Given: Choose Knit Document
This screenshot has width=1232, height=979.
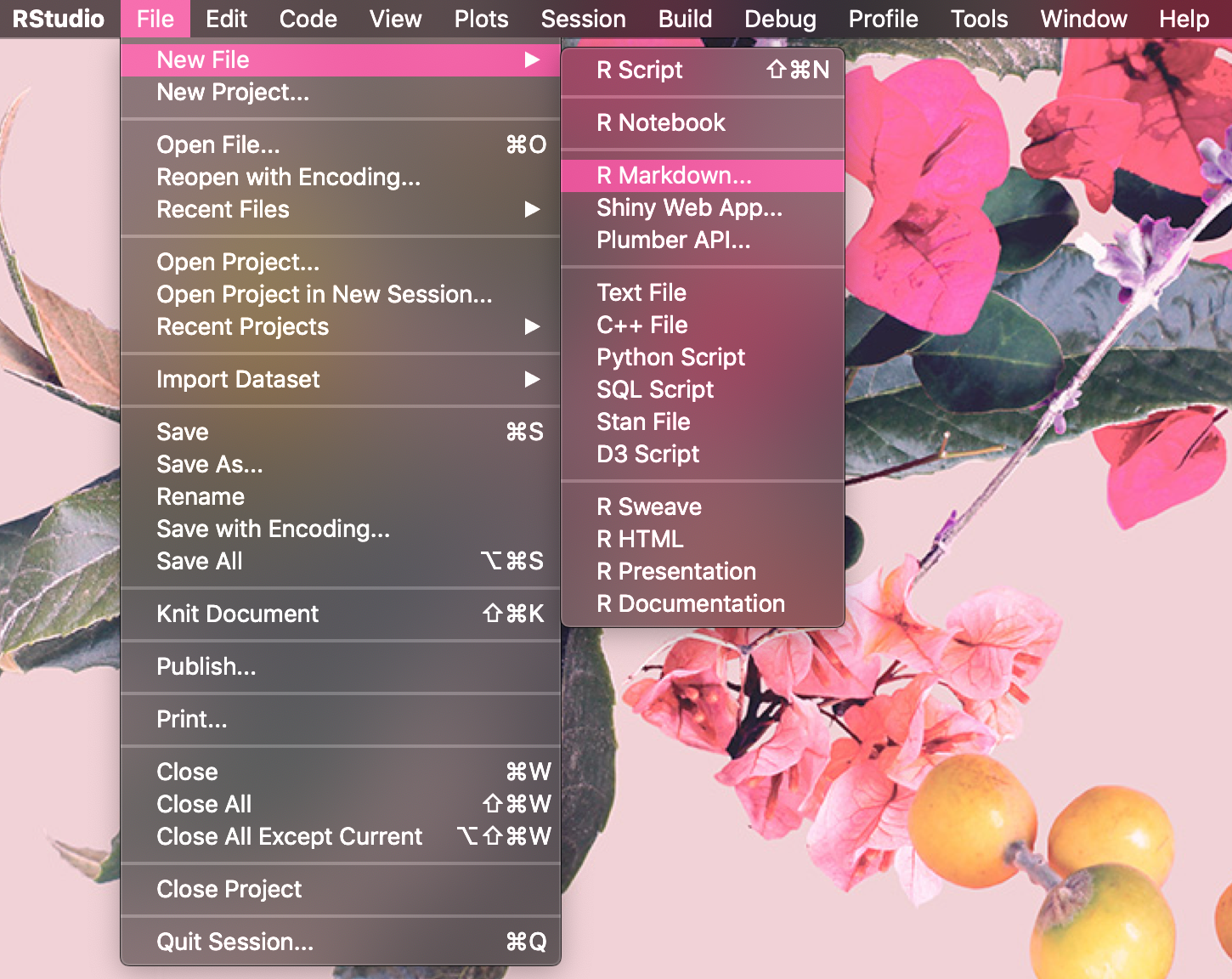Looking at the screenshot, I should [341, 614].
